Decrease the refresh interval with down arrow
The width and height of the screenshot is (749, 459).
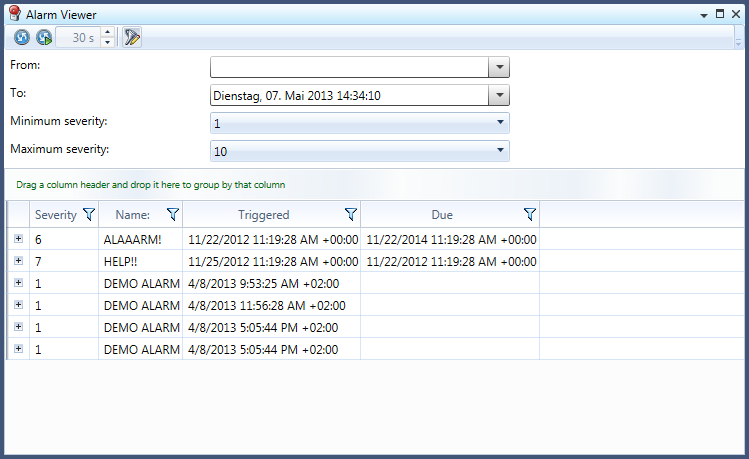click(108, 43)
